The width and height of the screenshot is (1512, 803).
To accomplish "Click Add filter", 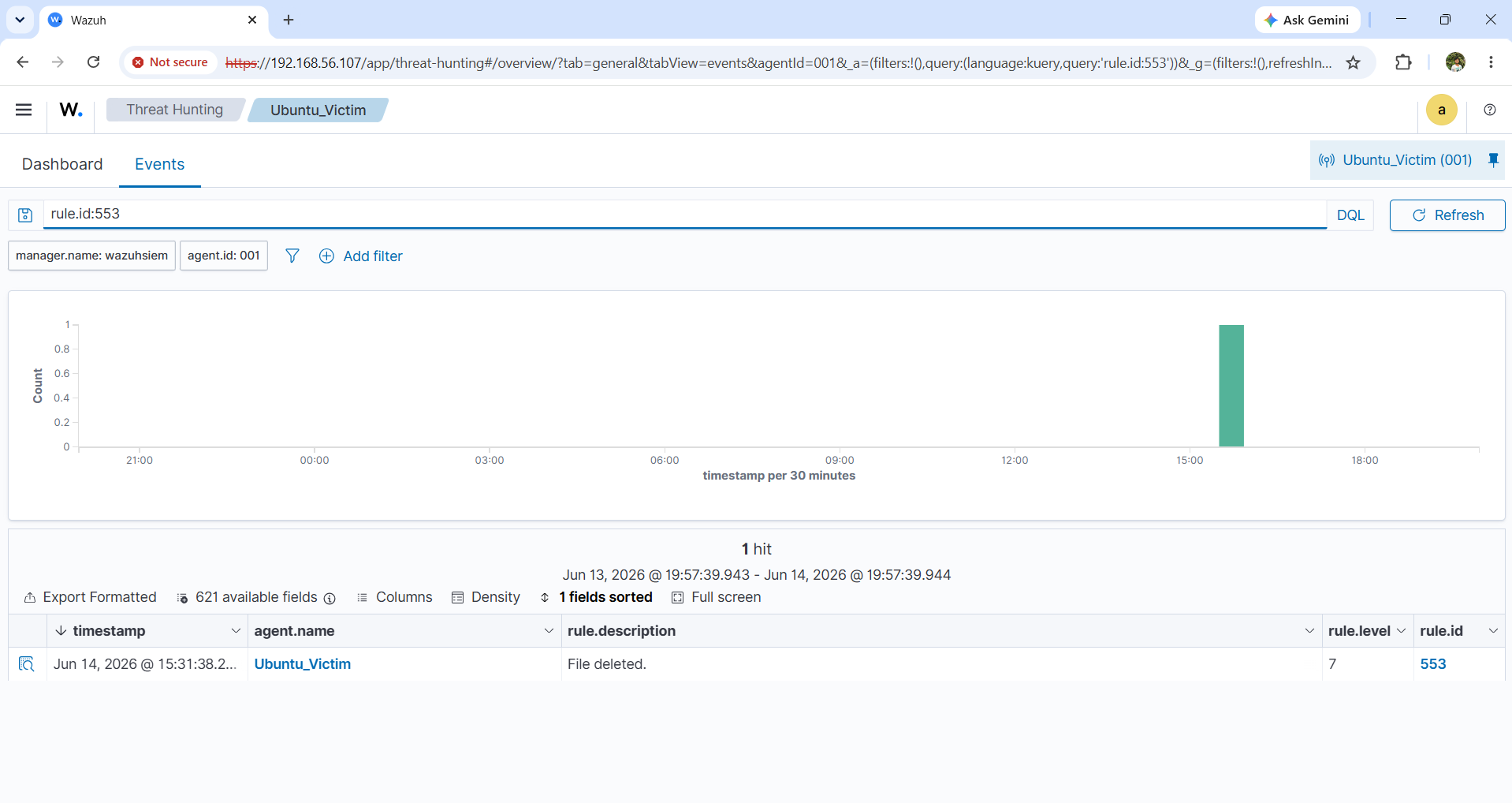I will 360,256.
